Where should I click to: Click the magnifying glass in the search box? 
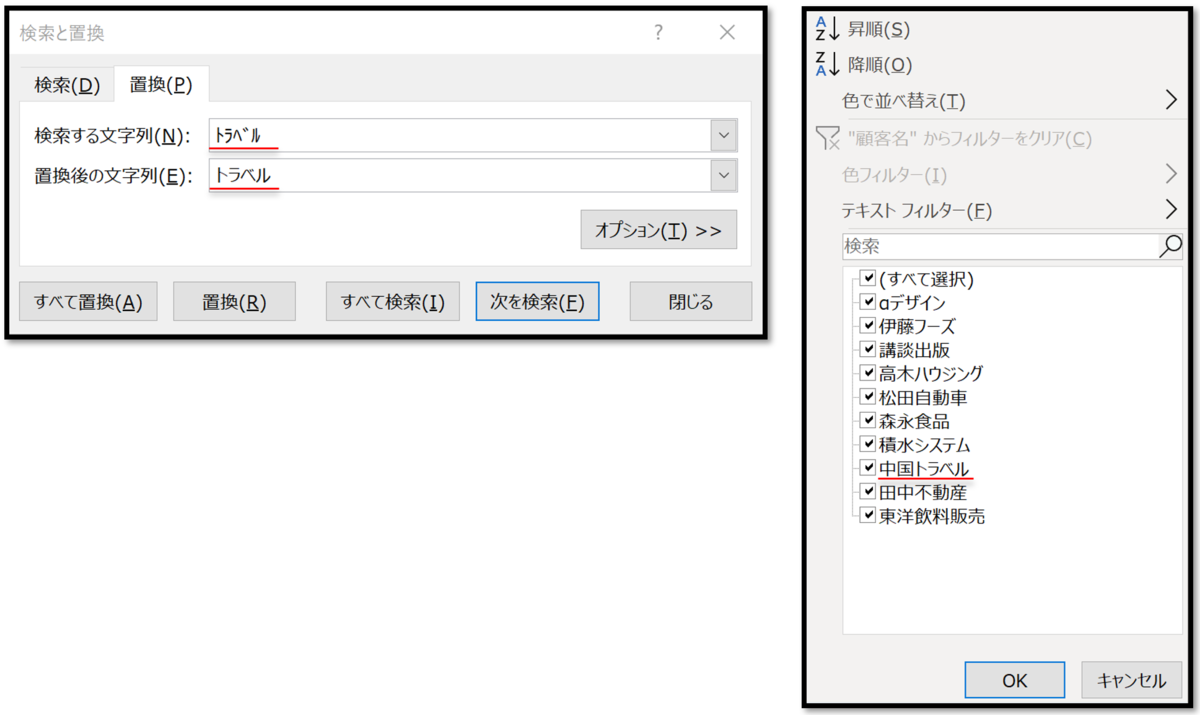coord(1170,246)
